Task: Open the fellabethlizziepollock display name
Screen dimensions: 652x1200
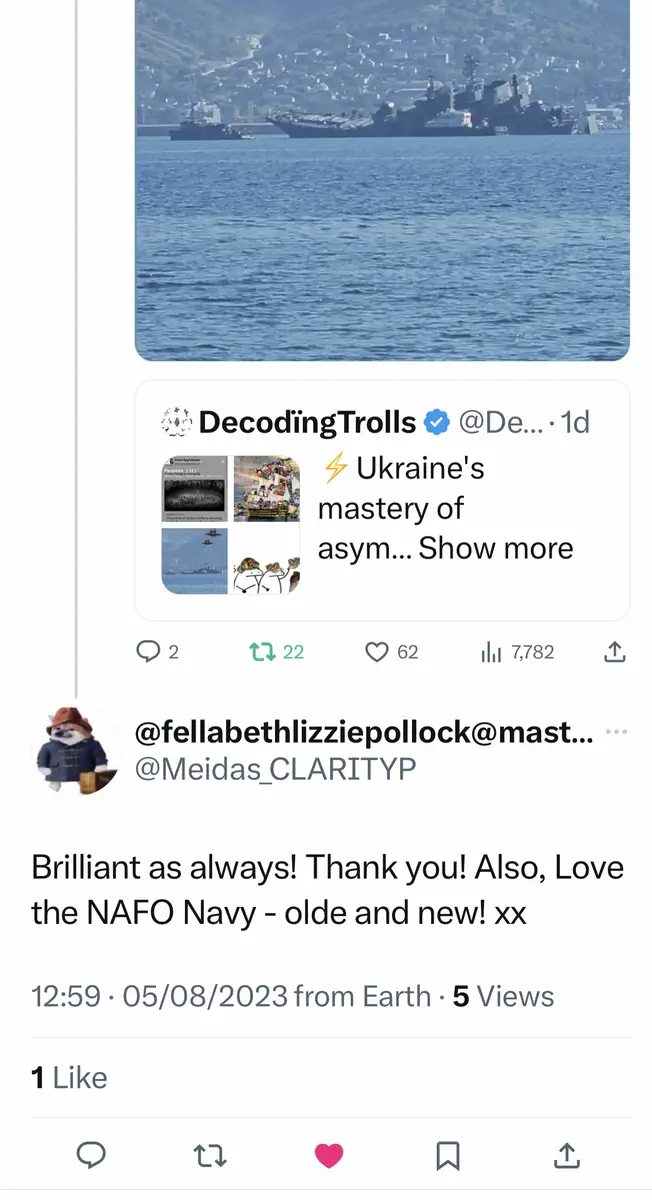Action: (x=364, y=733)
